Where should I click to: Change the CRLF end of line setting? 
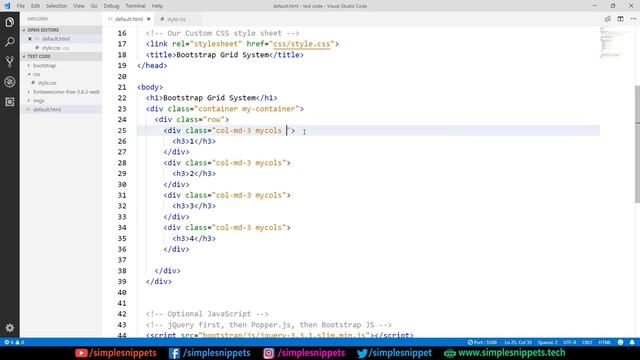coord(587,342)
